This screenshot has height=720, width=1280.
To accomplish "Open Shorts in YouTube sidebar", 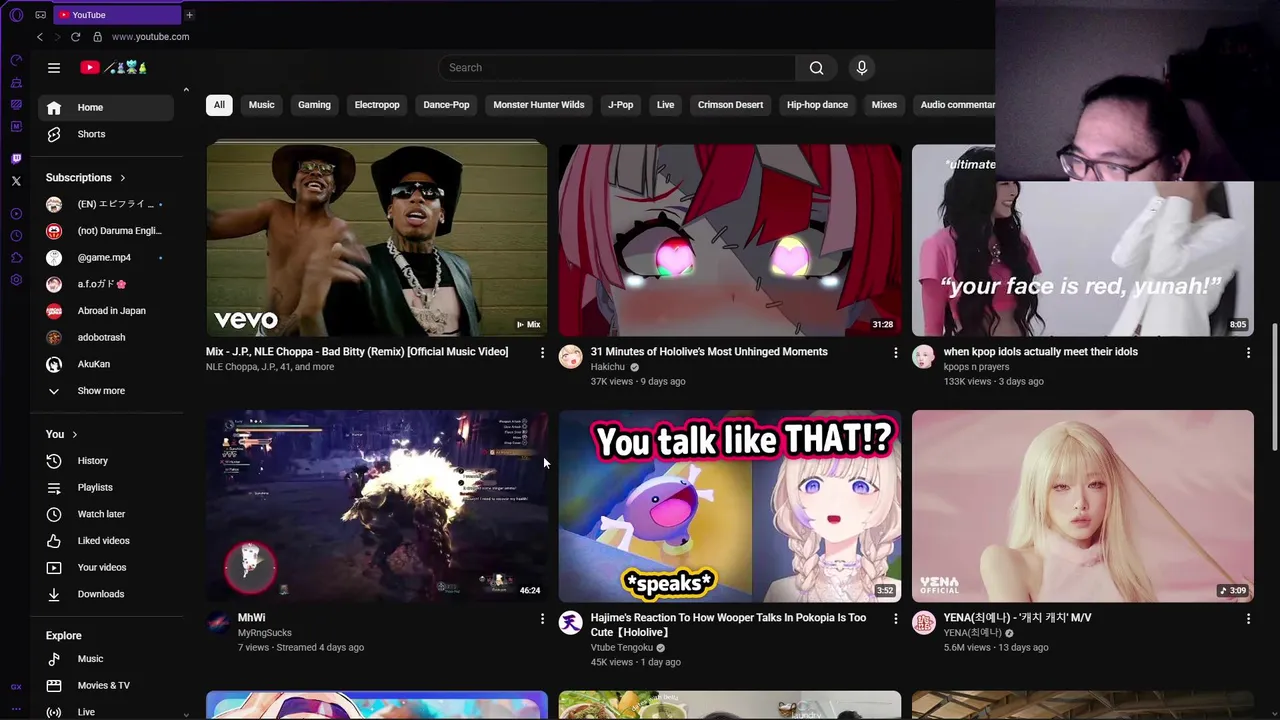I will 106,134.
